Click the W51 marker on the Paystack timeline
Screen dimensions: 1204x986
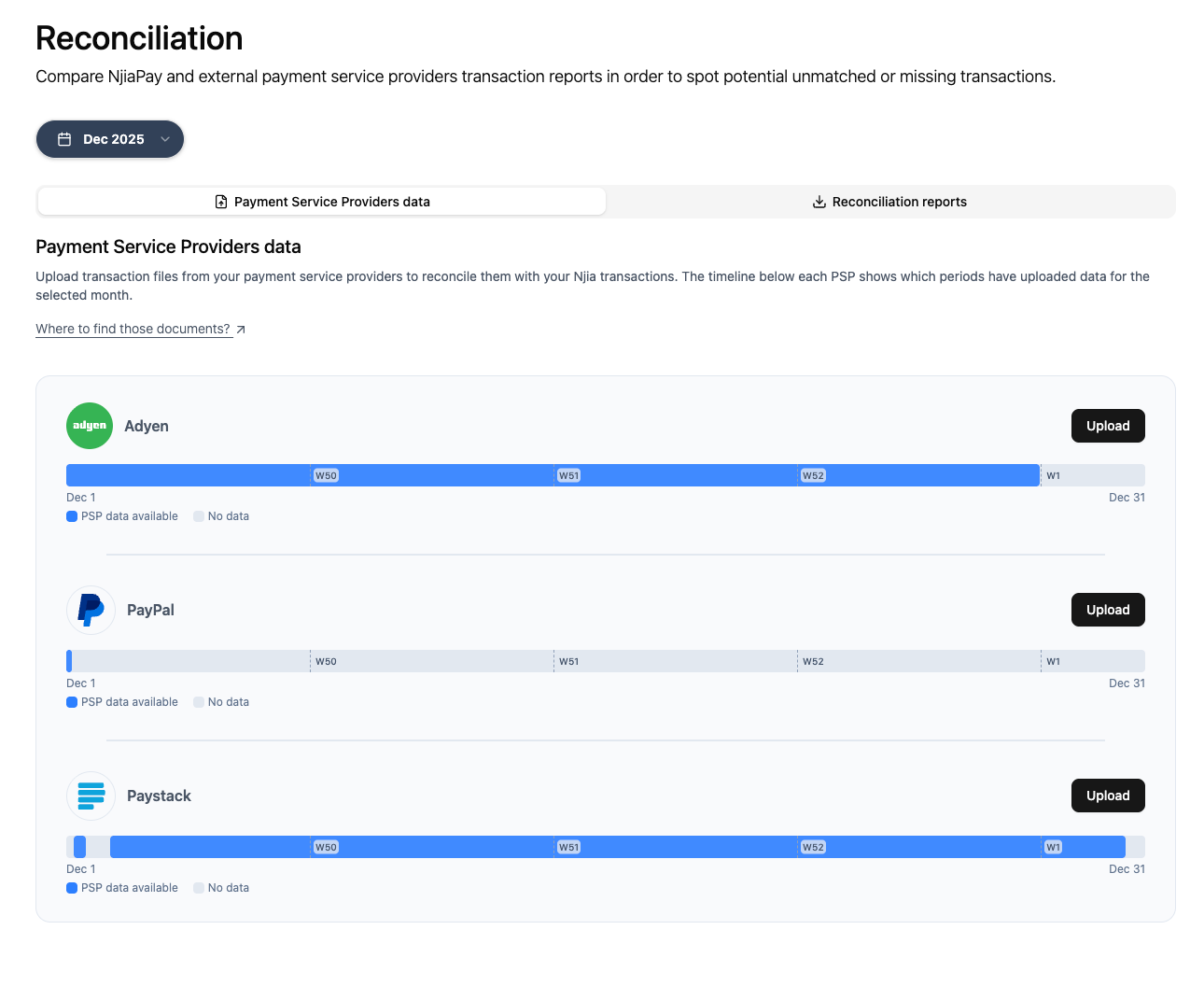click(568, 846)
